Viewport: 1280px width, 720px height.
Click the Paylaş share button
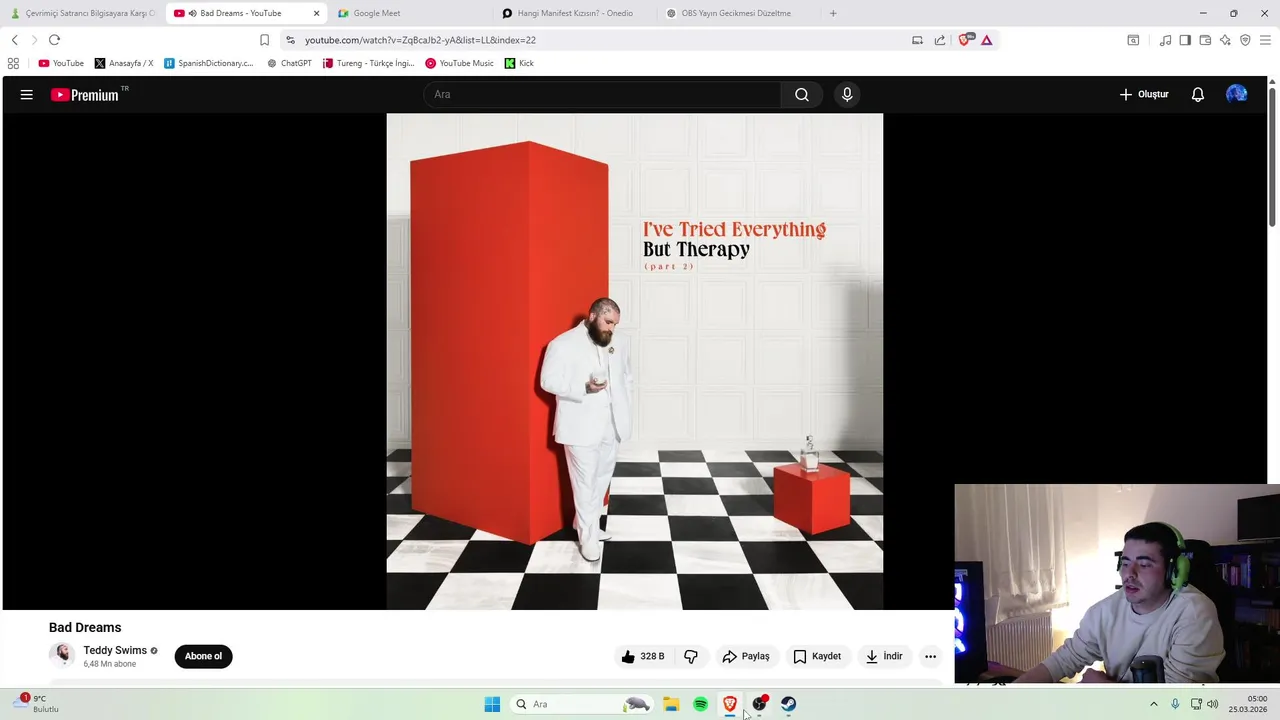tap(746, 656)
